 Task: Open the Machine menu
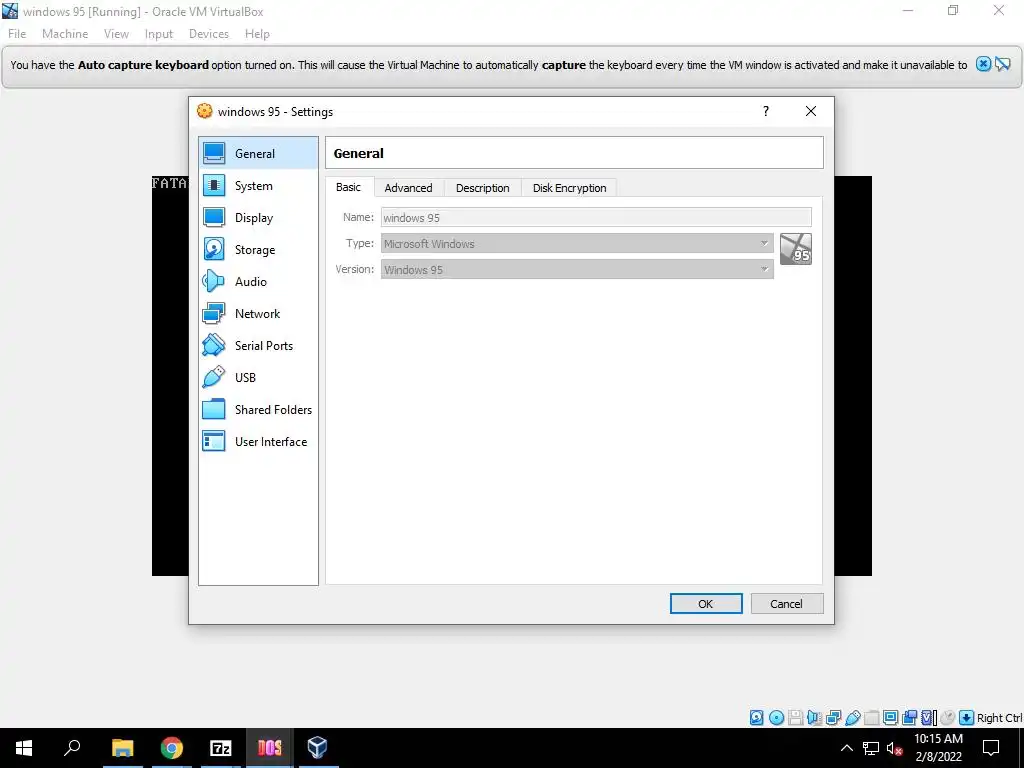point(65,34)
